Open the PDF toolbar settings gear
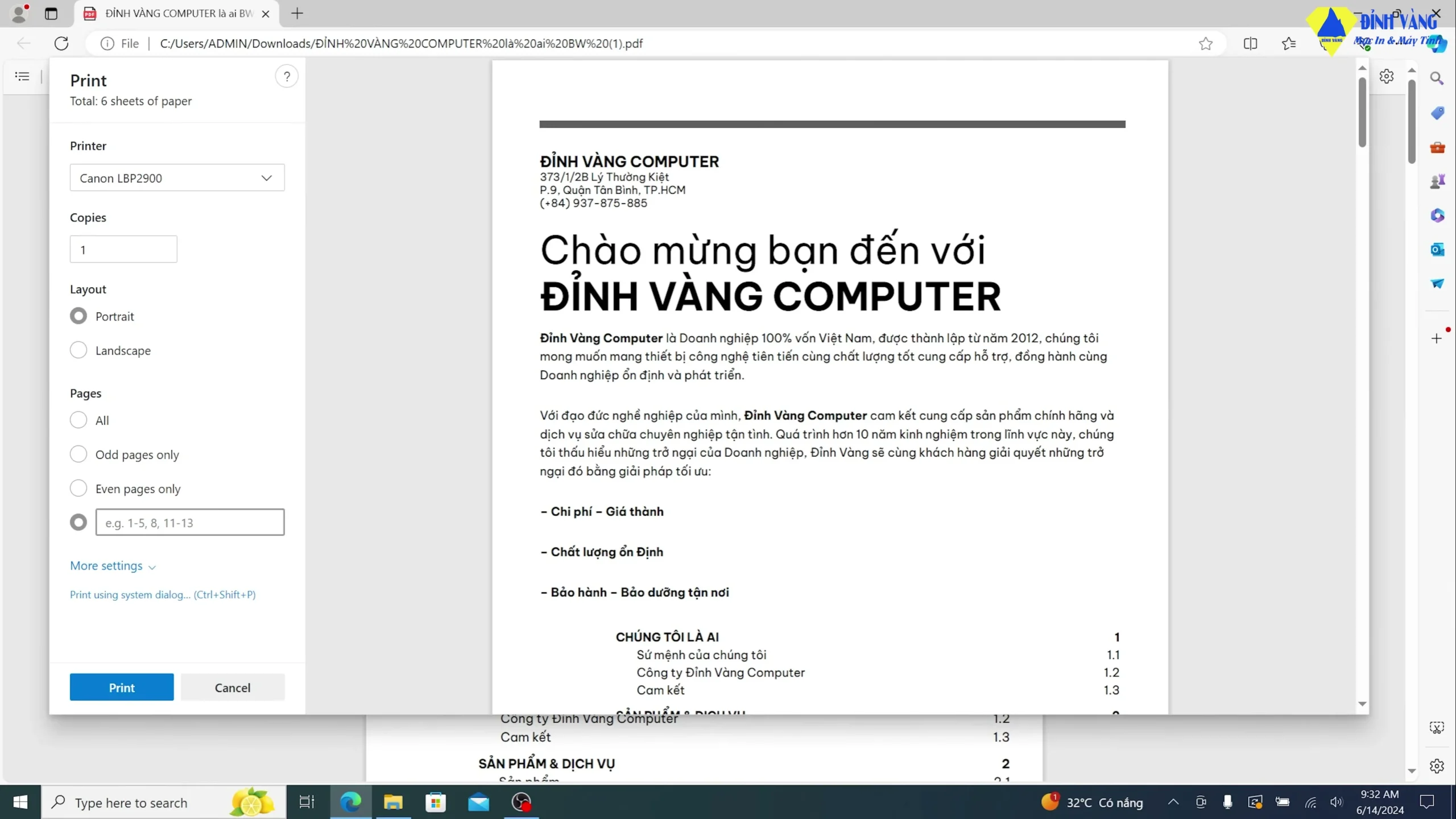 1387,76
